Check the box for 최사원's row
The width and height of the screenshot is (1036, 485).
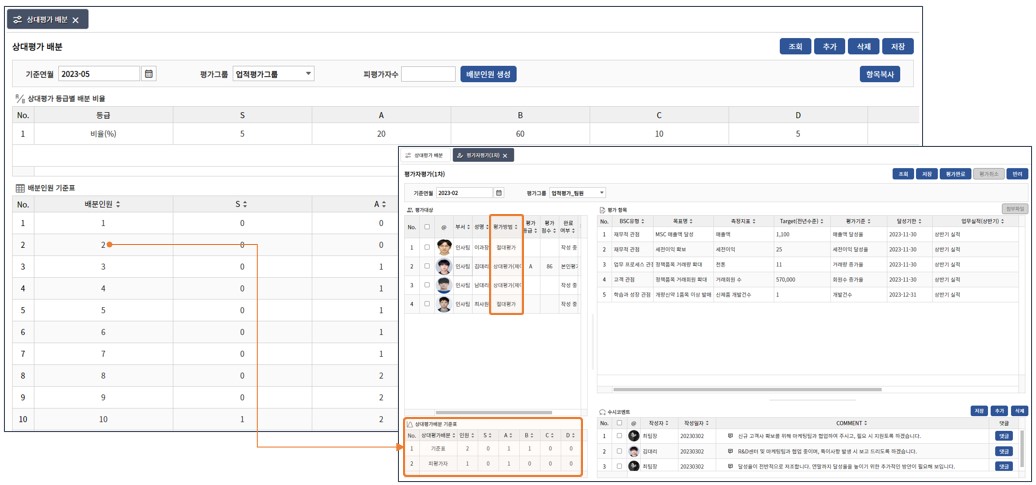(x=427, y=304)
